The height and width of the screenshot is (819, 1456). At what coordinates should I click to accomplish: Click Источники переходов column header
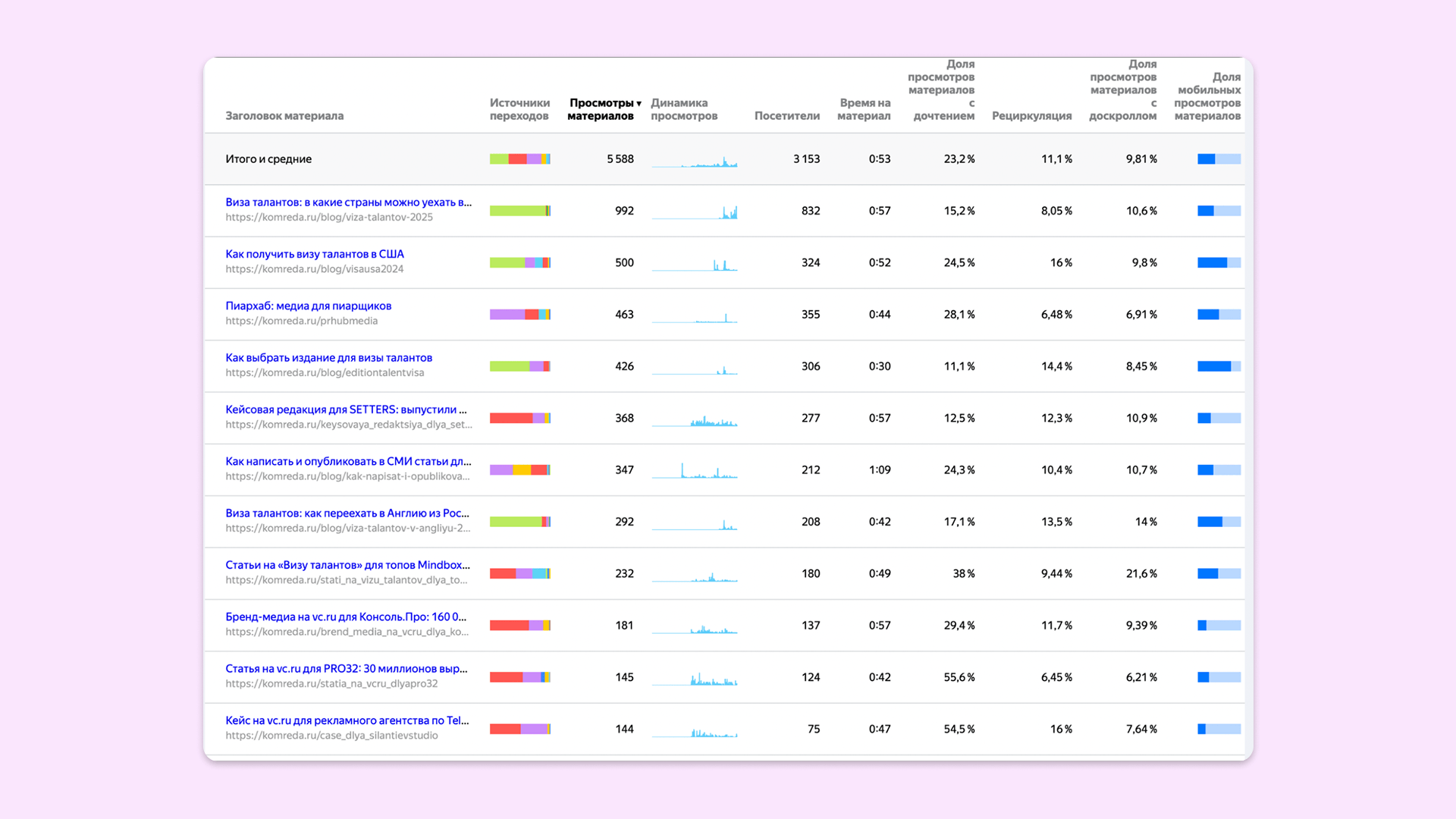point(519,109)
